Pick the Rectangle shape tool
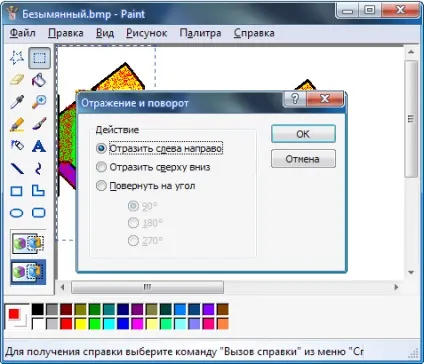The height and width of the screenshot is (364, 424). click(17, 191)
